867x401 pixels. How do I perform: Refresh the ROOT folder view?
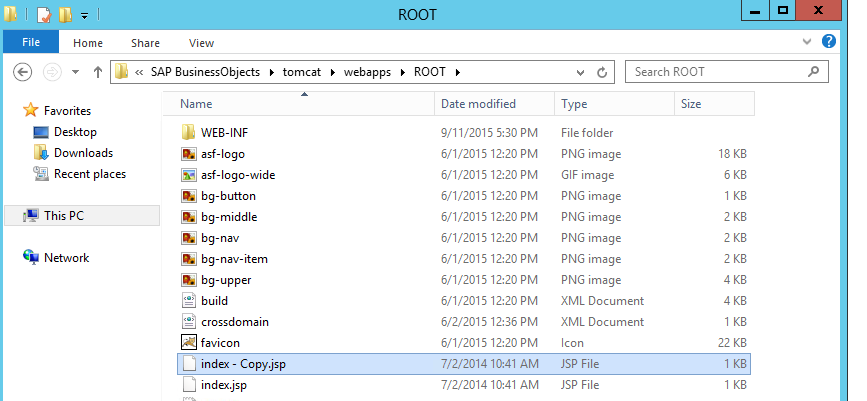point(602,72)
